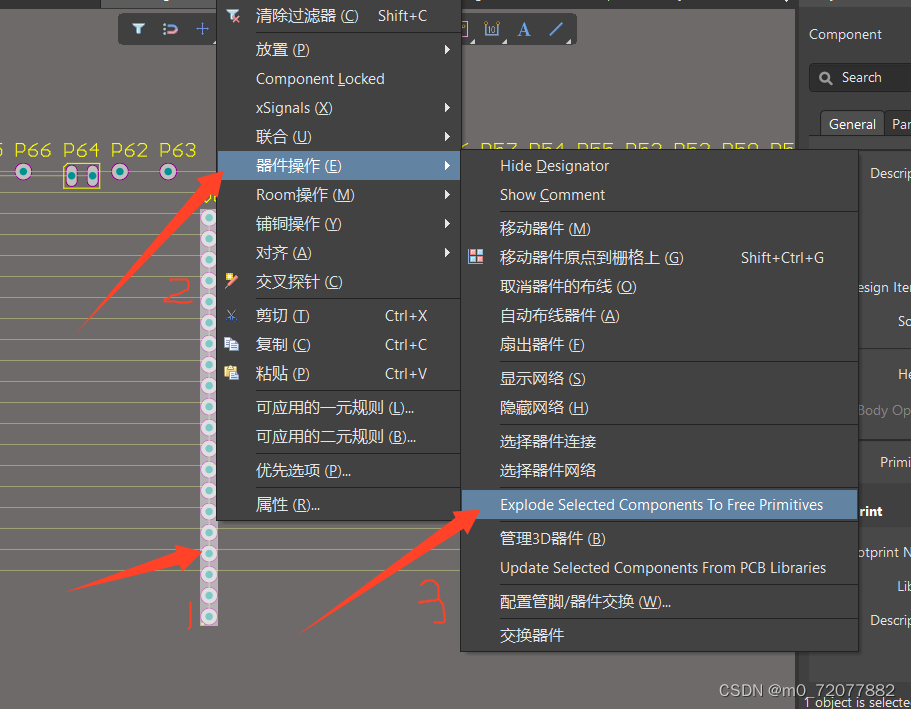Click the selection filter funnel icon
Viewport: 911px width, 709px height.
[x=139, y=29]
